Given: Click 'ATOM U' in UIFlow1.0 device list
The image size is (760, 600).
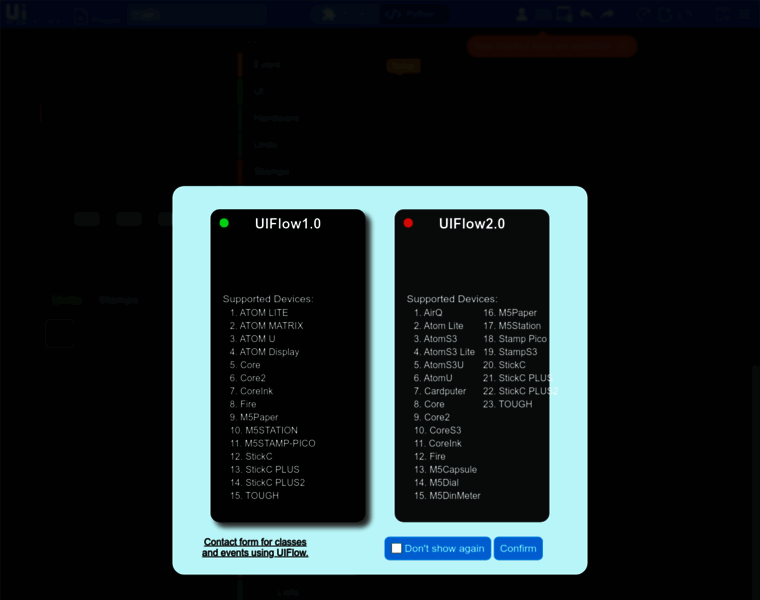Looking at the screenshot, I should click(257, 339).
